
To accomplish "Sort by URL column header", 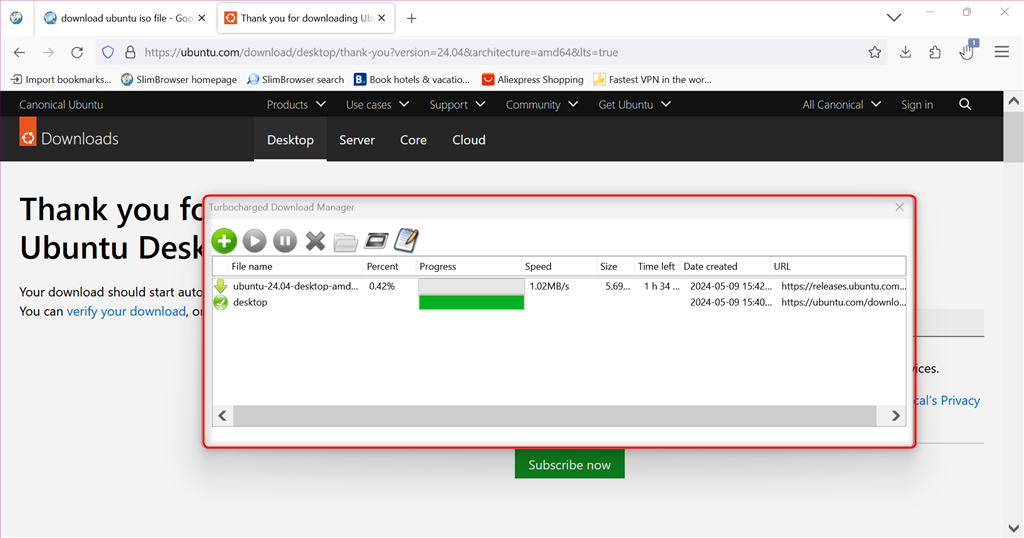I will tap(838, 266).
